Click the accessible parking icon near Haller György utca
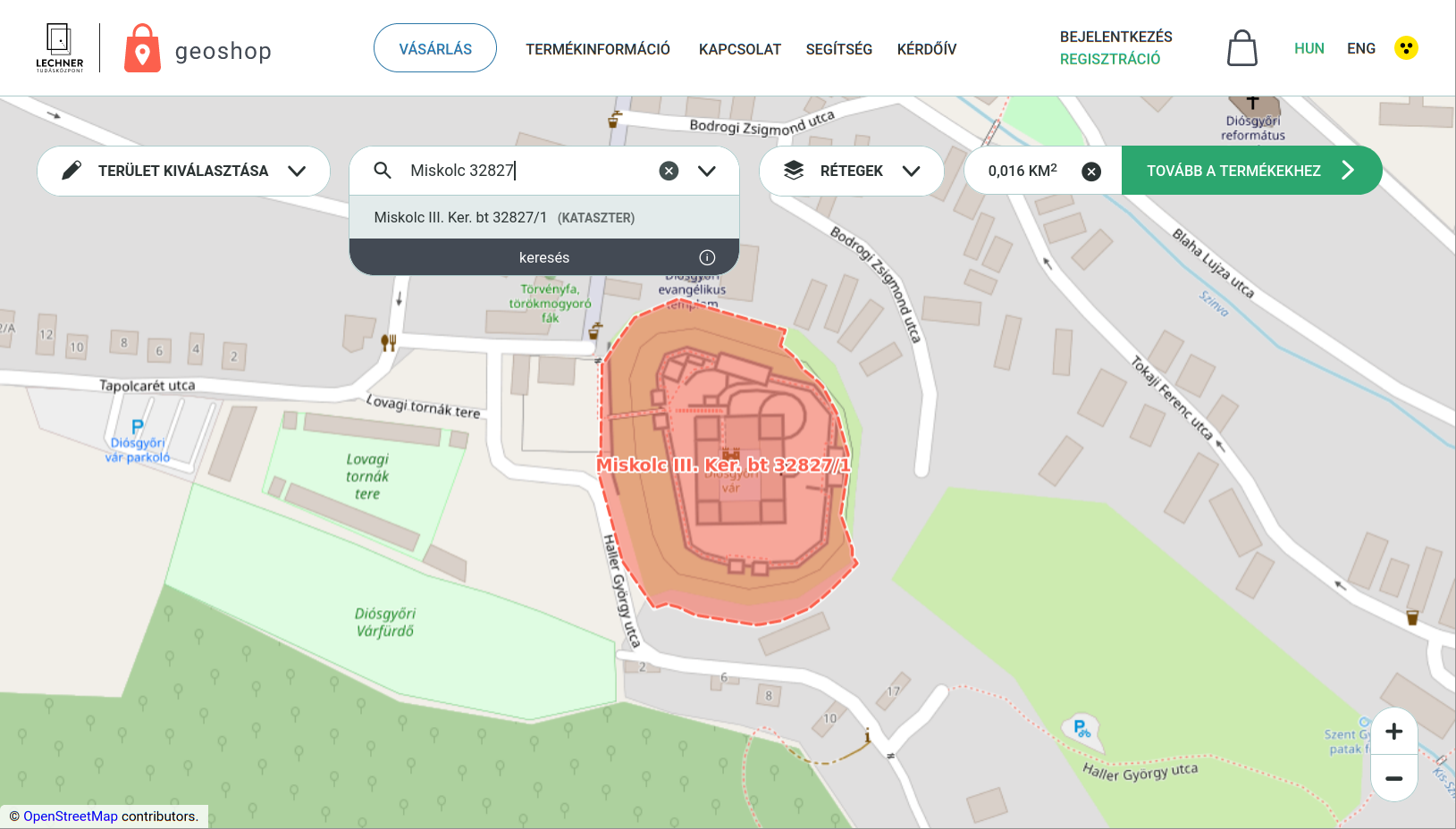The width and height of the screenshot is (1456, 829). coord(1081,728)
